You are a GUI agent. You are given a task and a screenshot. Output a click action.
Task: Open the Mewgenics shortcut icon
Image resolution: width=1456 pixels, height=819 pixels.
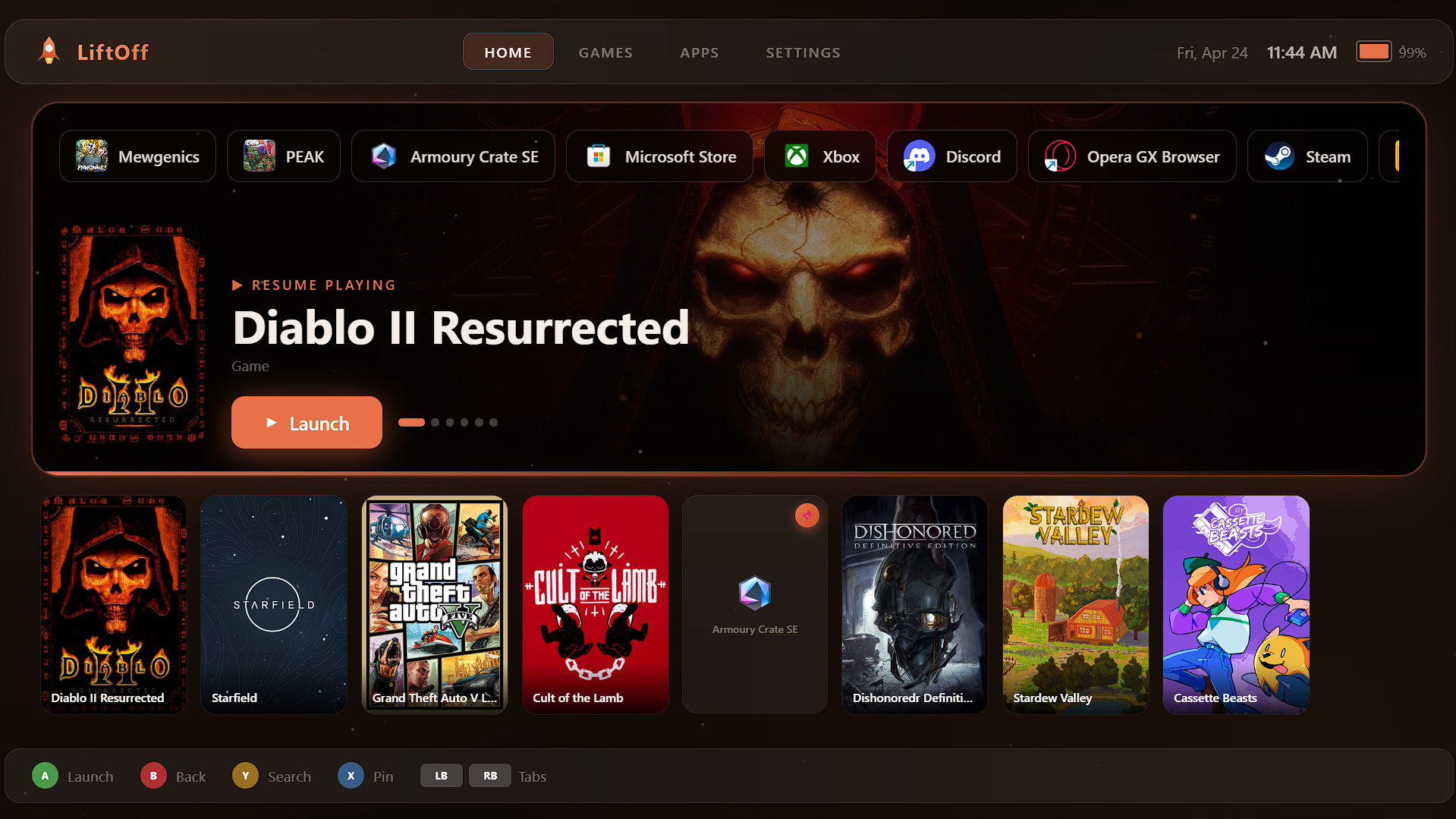coord(137,156)
